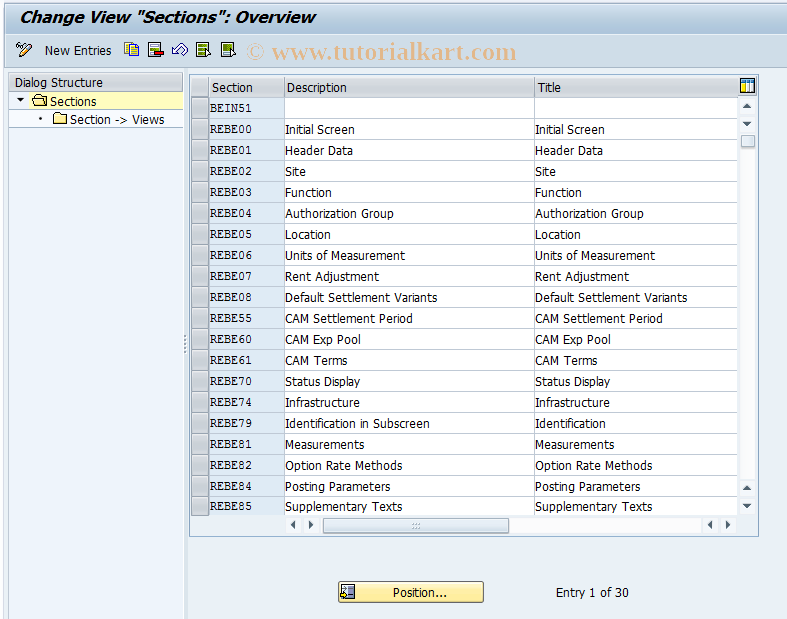This screenshot has height=619, width=787.
Task: Click bottom page-up arrow of vertical scrollbar
Action: pyautogui.click(x=747, y=488)
